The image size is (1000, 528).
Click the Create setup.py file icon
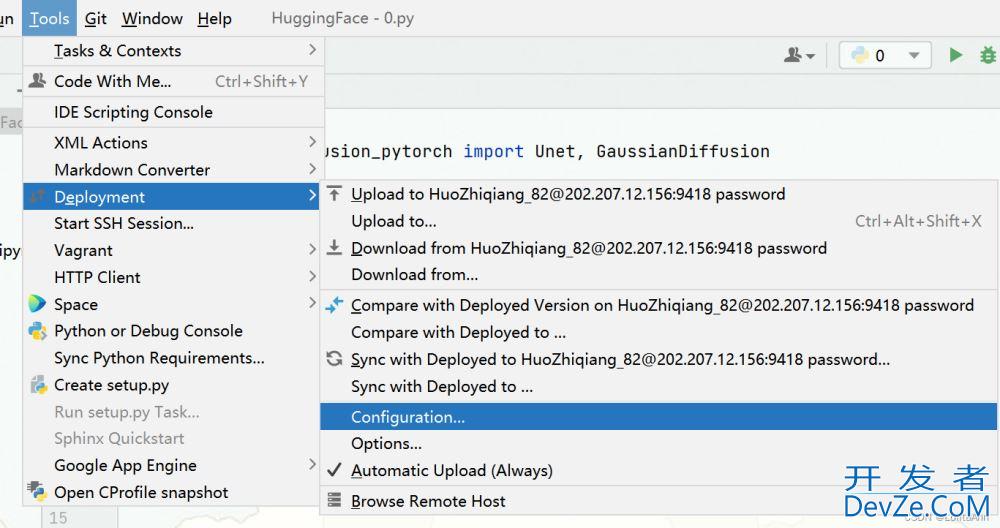pos(38,385)
